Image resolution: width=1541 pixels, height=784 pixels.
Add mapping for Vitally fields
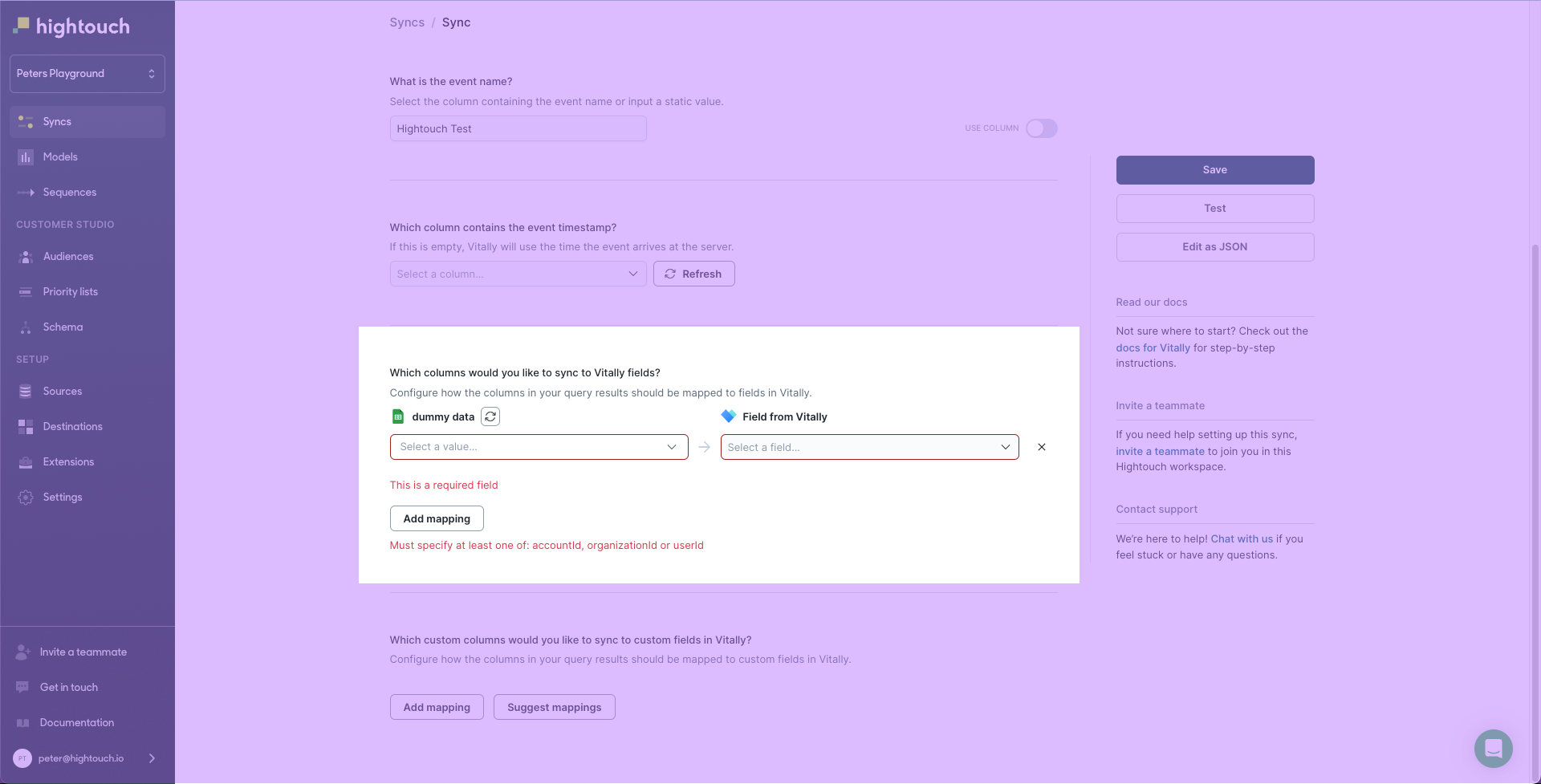pos(437,518)
